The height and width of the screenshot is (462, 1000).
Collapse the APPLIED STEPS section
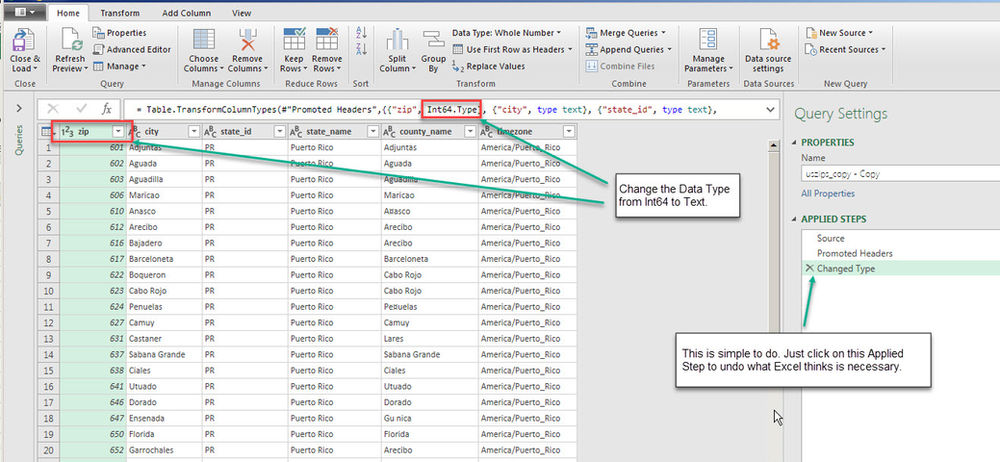click(795, 219)
